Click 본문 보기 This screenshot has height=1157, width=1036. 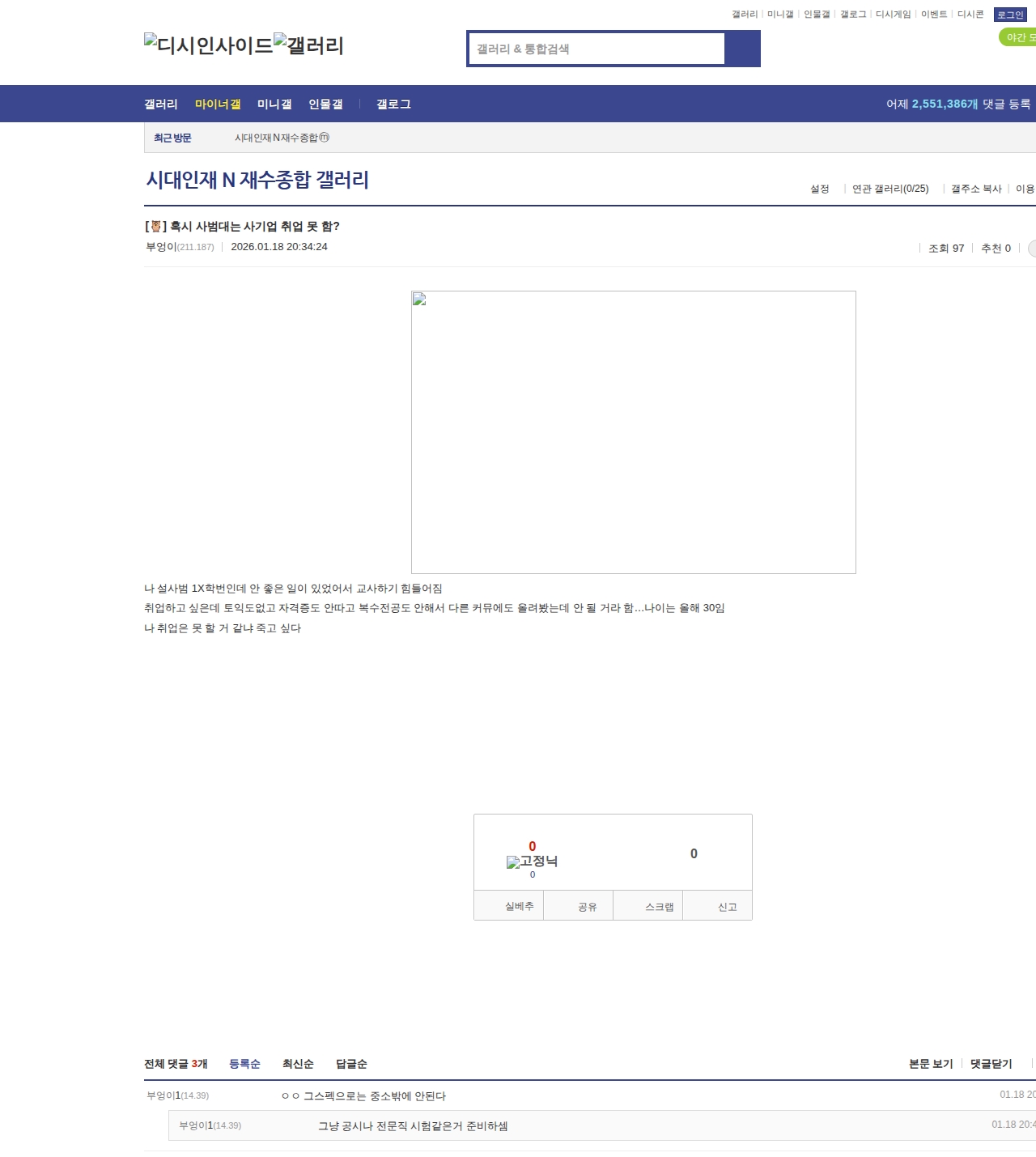(931, 1064)
